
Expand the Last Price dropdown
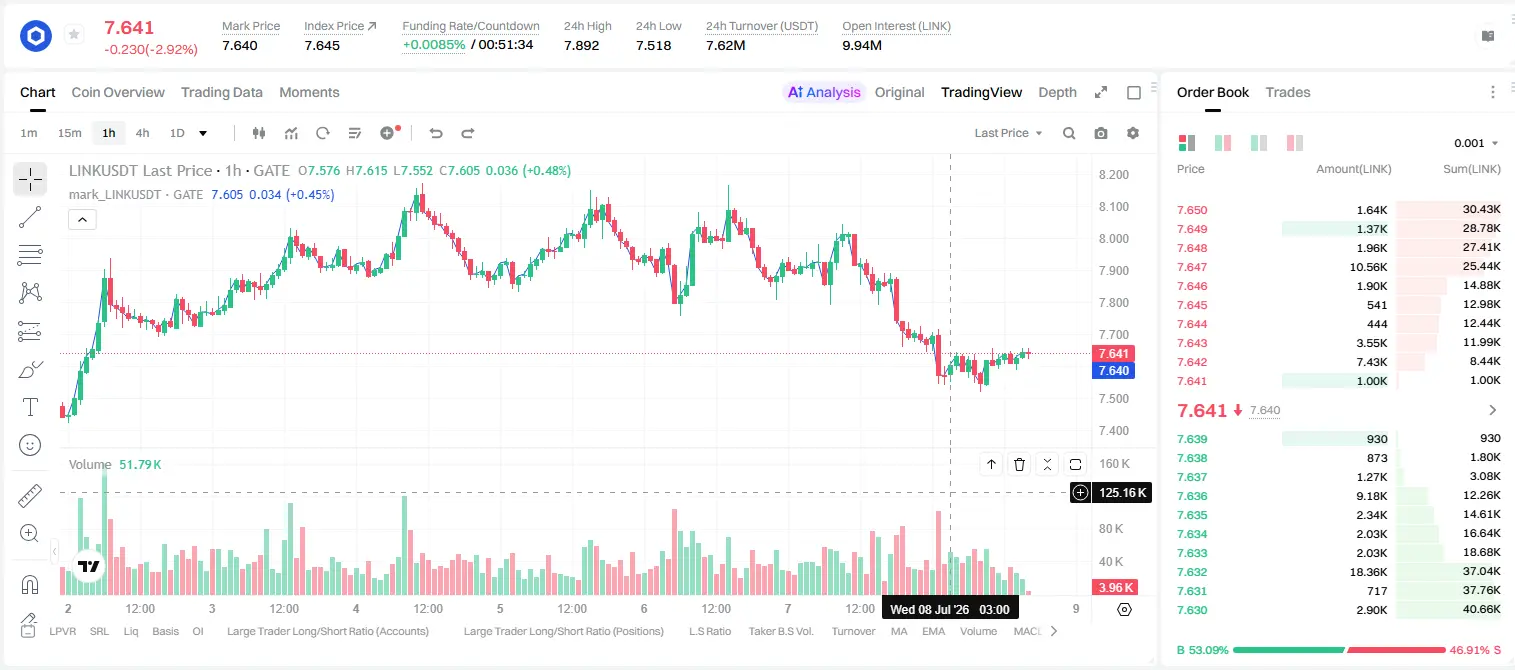[1008, 133]
